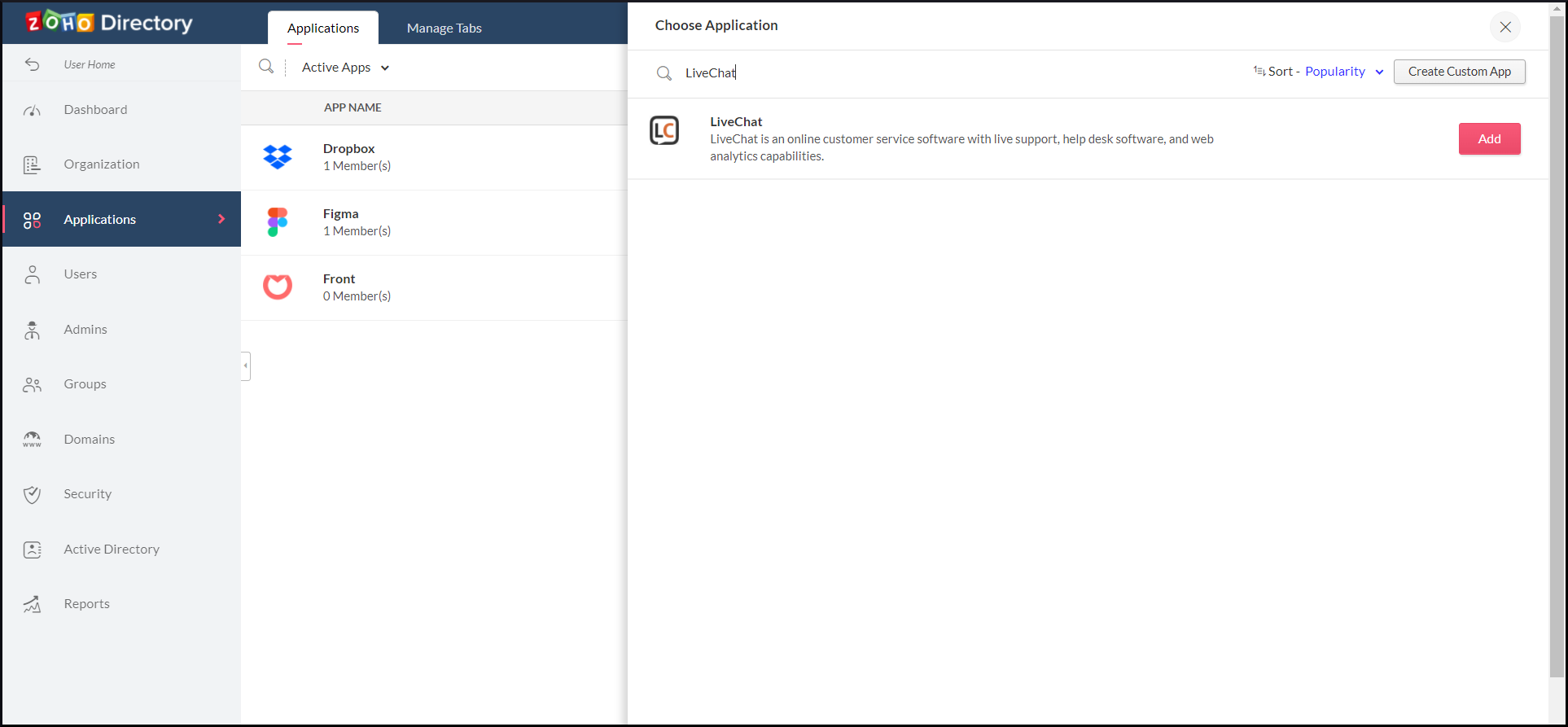This screenshot has width=1568, height=727.
Task: Open the Sort Popularity dropdown
Action: tap(1344, 72)
